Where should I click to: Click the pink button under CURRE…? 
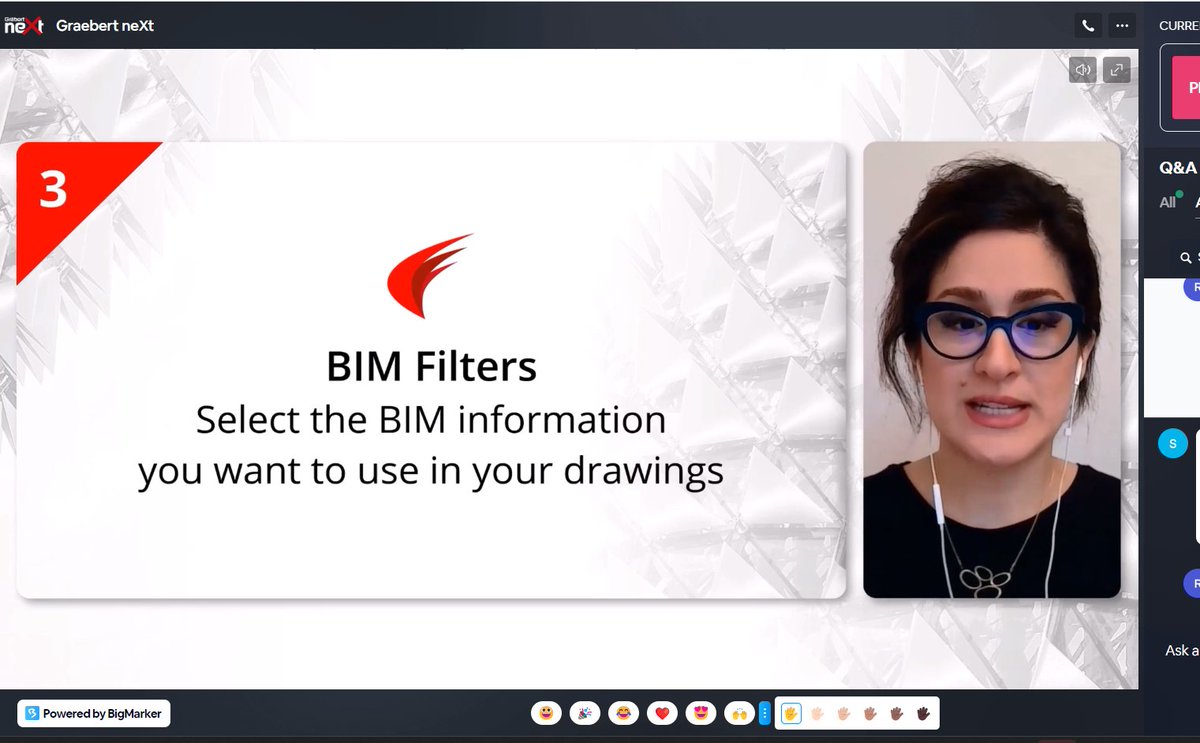tap(1186, 88)
